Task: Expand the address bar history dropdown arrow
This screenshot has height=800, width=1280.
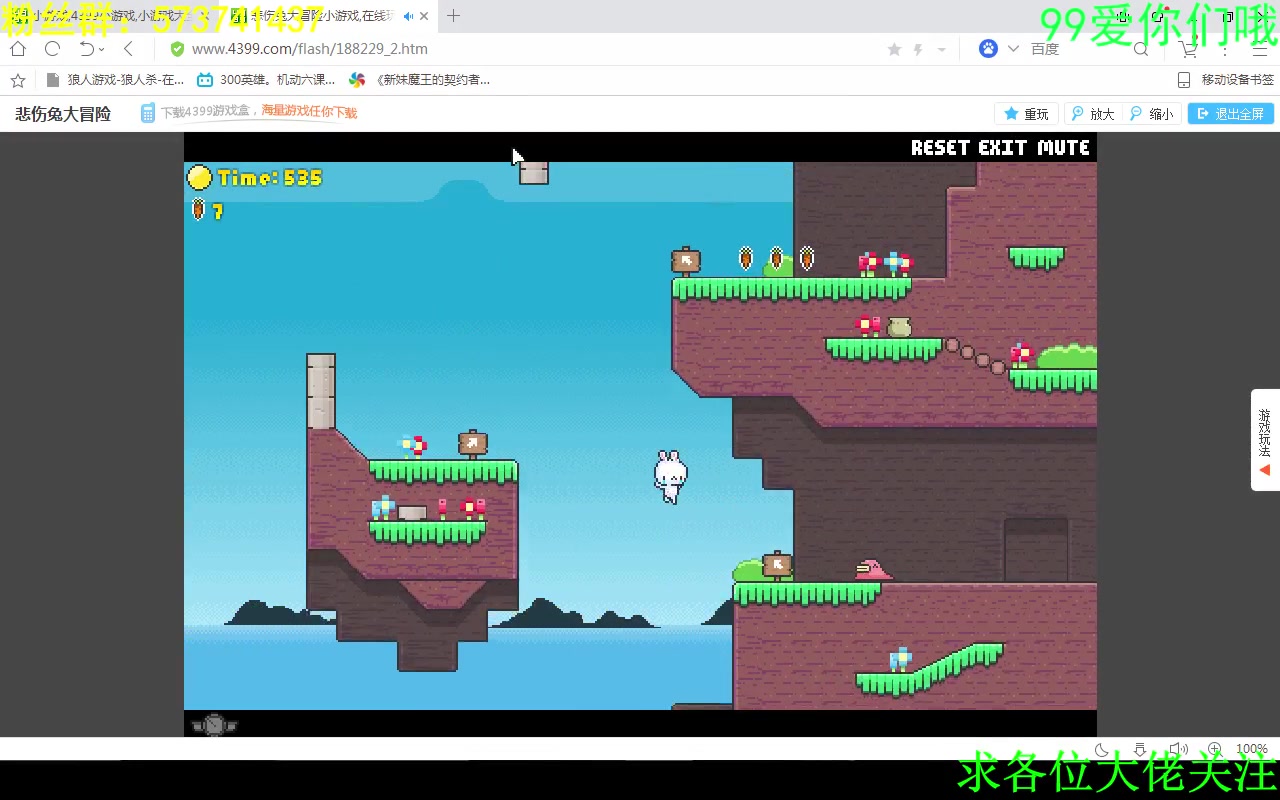Action: (x=941, y=49)
